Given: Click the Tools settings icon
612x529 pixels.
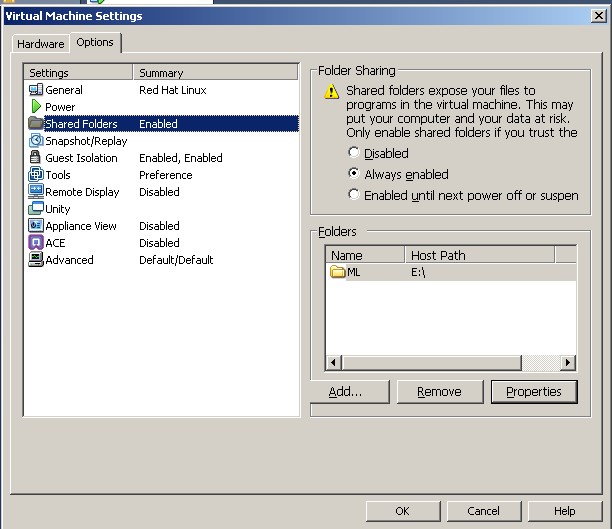Looking at the screenshot, I should tap(36, 175).
